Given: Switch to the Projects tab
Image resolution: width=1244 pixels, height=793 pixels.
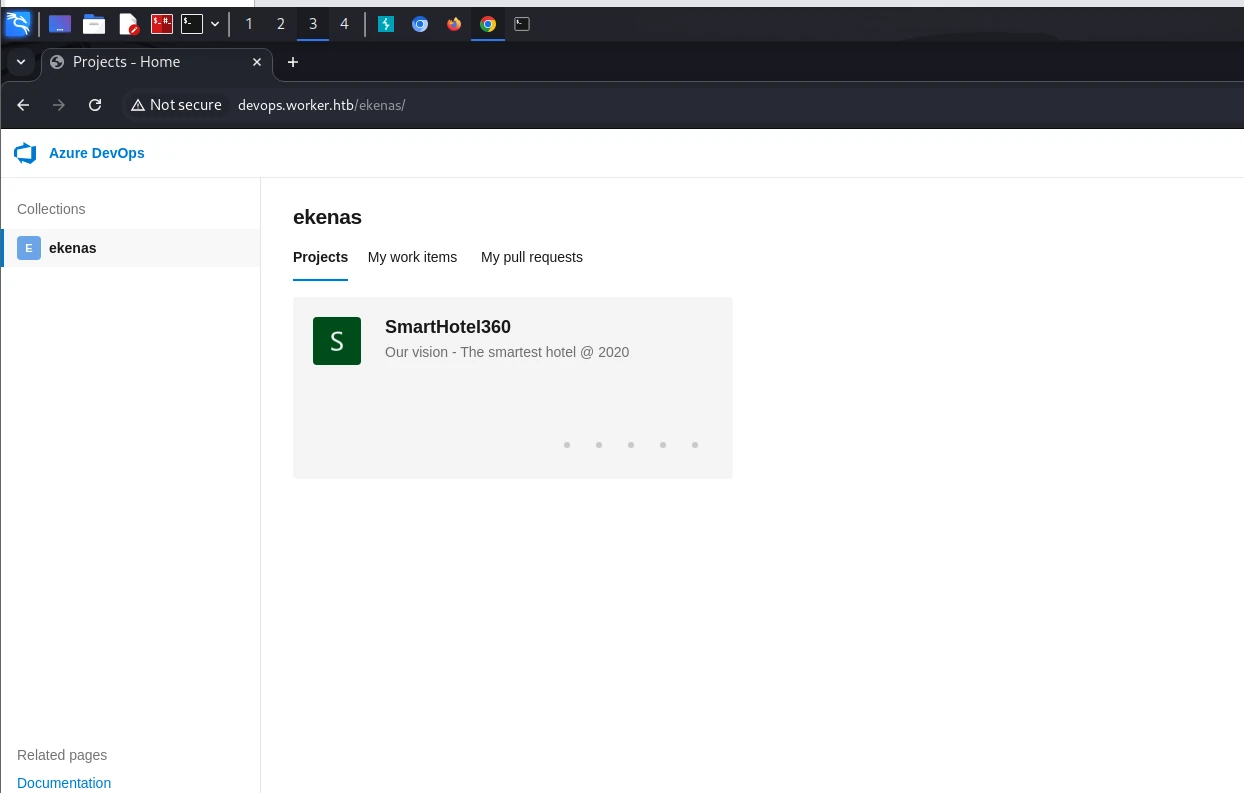Looking at the screenshot, I should point(320,257).
